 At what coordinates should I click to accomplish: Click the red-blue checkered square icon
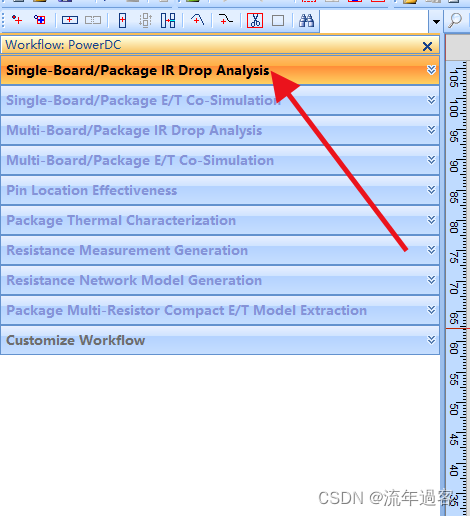pos(40,20)
